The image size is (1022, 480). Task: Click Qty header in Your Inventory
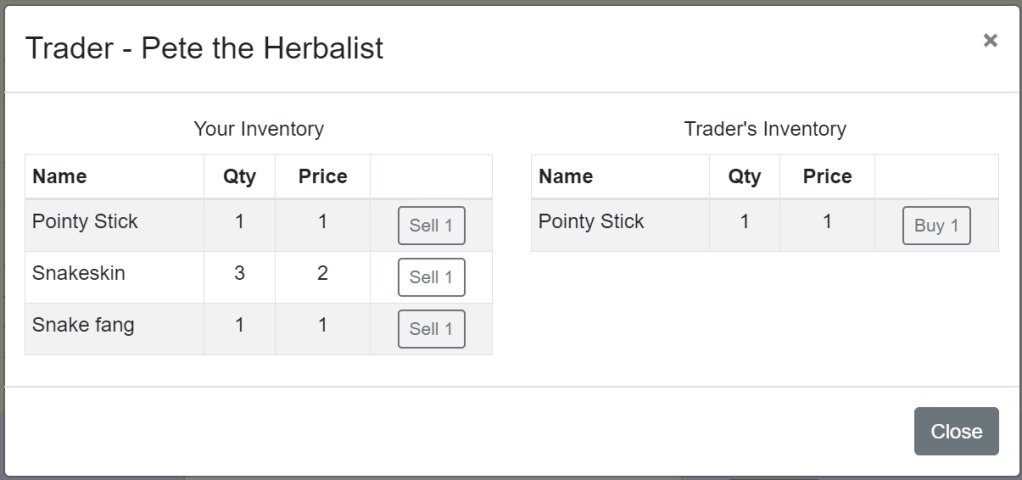click(x=239, y=177)
